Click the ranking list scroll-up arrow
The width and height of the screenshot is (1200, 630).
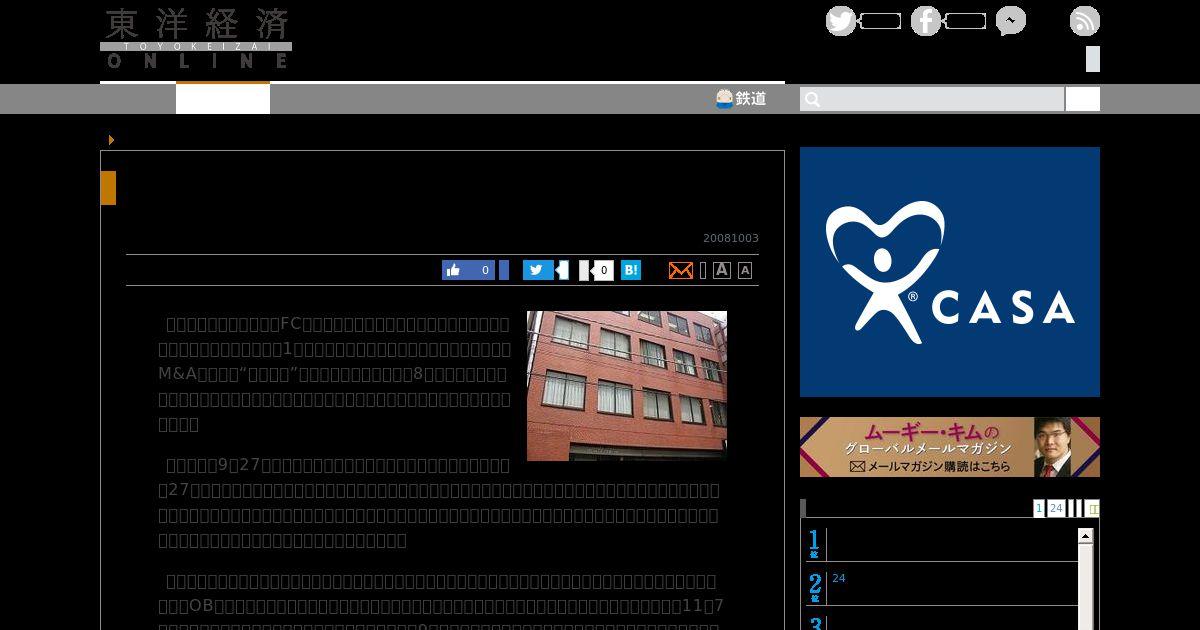(x=1085, y=536)
